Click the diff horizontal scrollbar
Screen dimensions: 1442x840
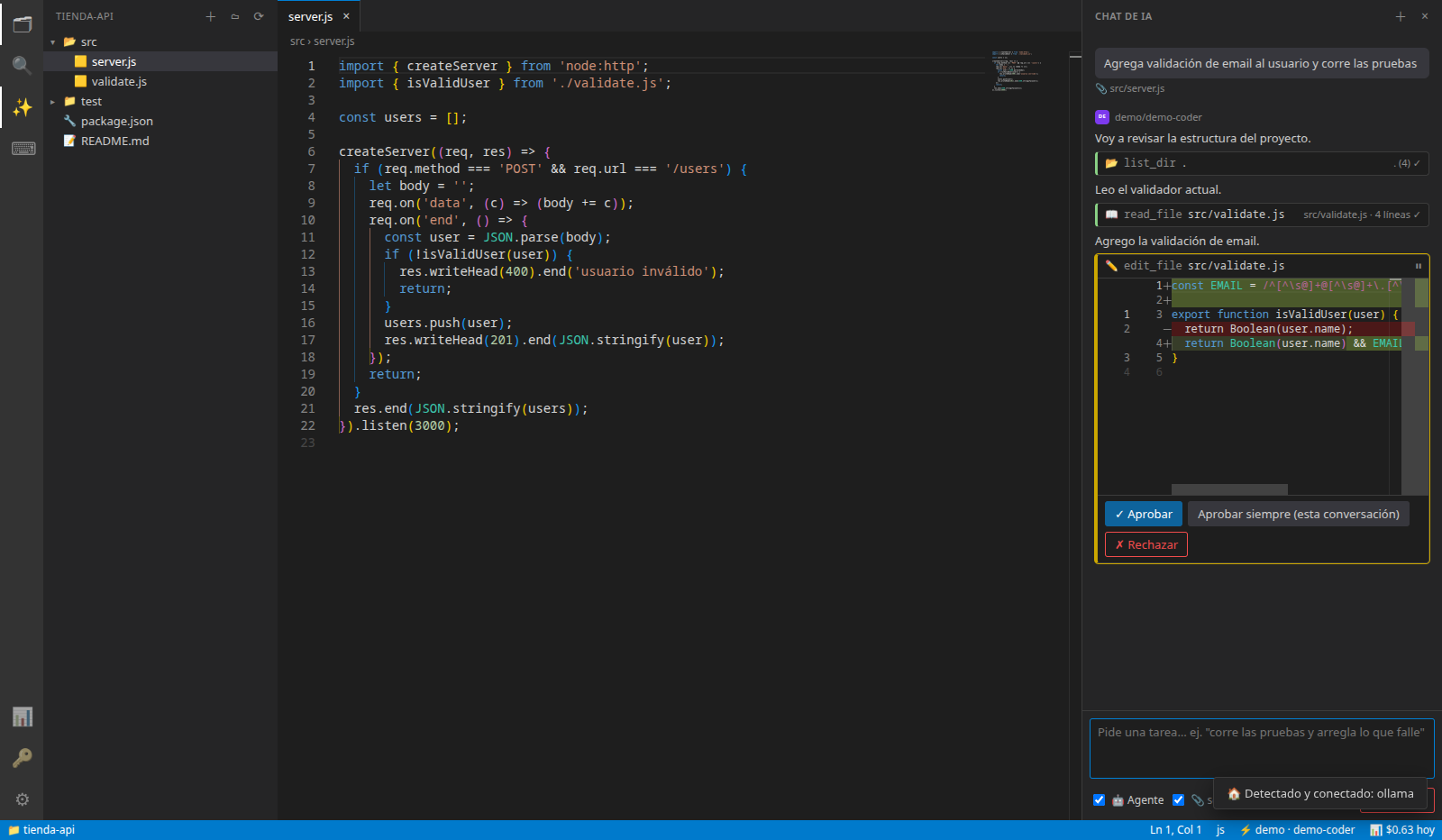(1229, 489)
